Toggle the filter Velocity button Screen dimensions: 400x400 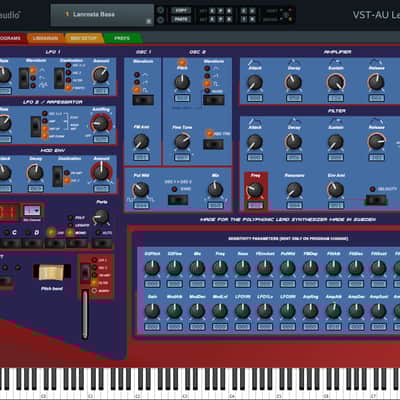(376, 200)
